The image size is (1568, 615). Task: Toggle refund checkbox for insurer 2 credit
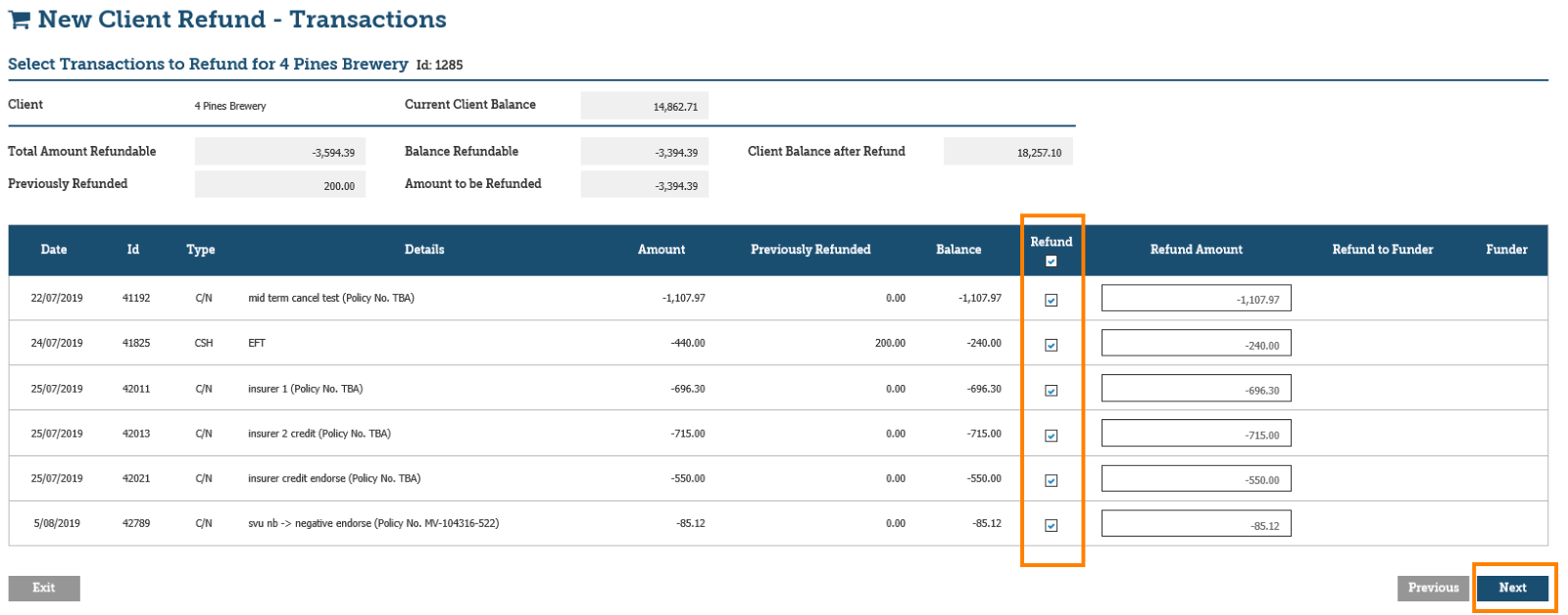[1051, 436]
